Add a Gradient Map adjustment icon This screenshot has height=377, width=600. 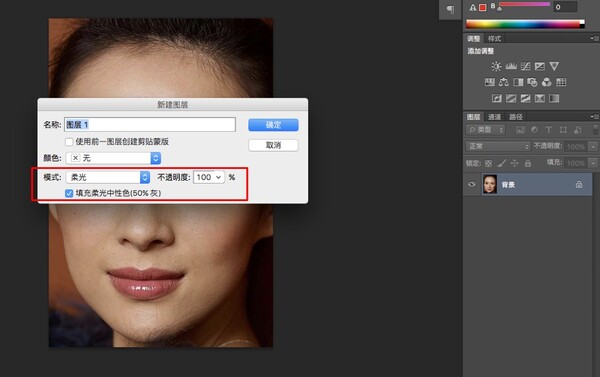click(554, 99)
